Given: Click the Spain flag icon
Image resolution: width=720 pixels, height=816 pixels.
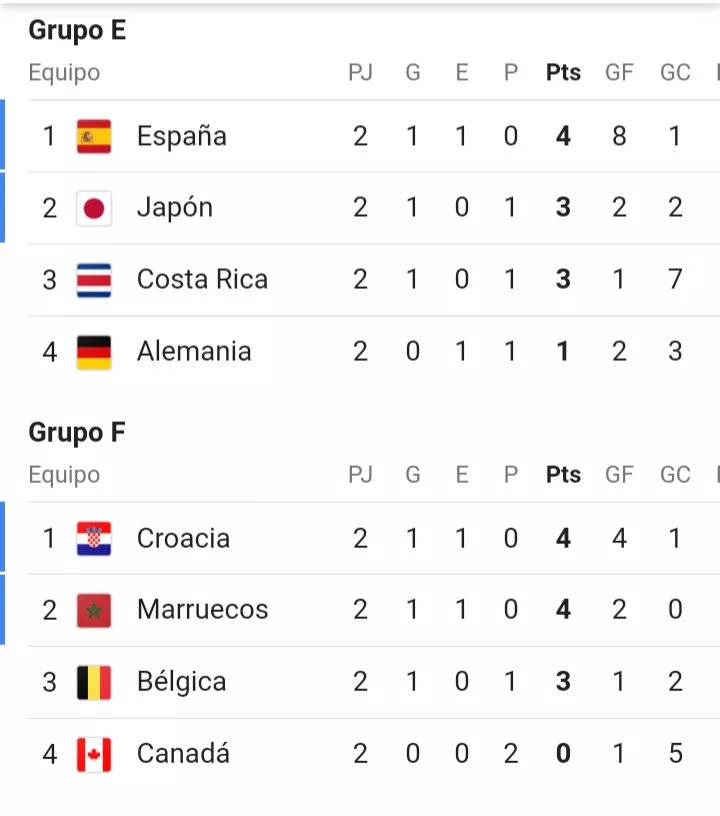Looking at the screenshot, I should pos(94,136).
